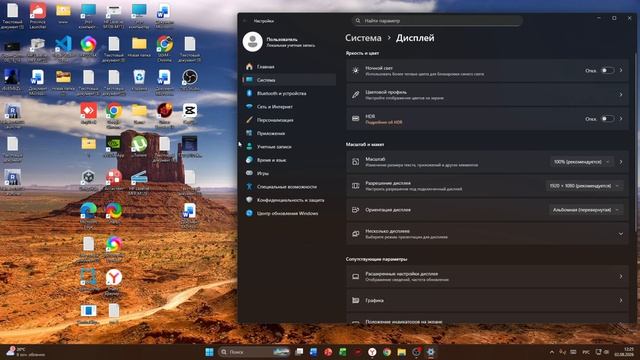Click the Windows Start button

point(209,352)
